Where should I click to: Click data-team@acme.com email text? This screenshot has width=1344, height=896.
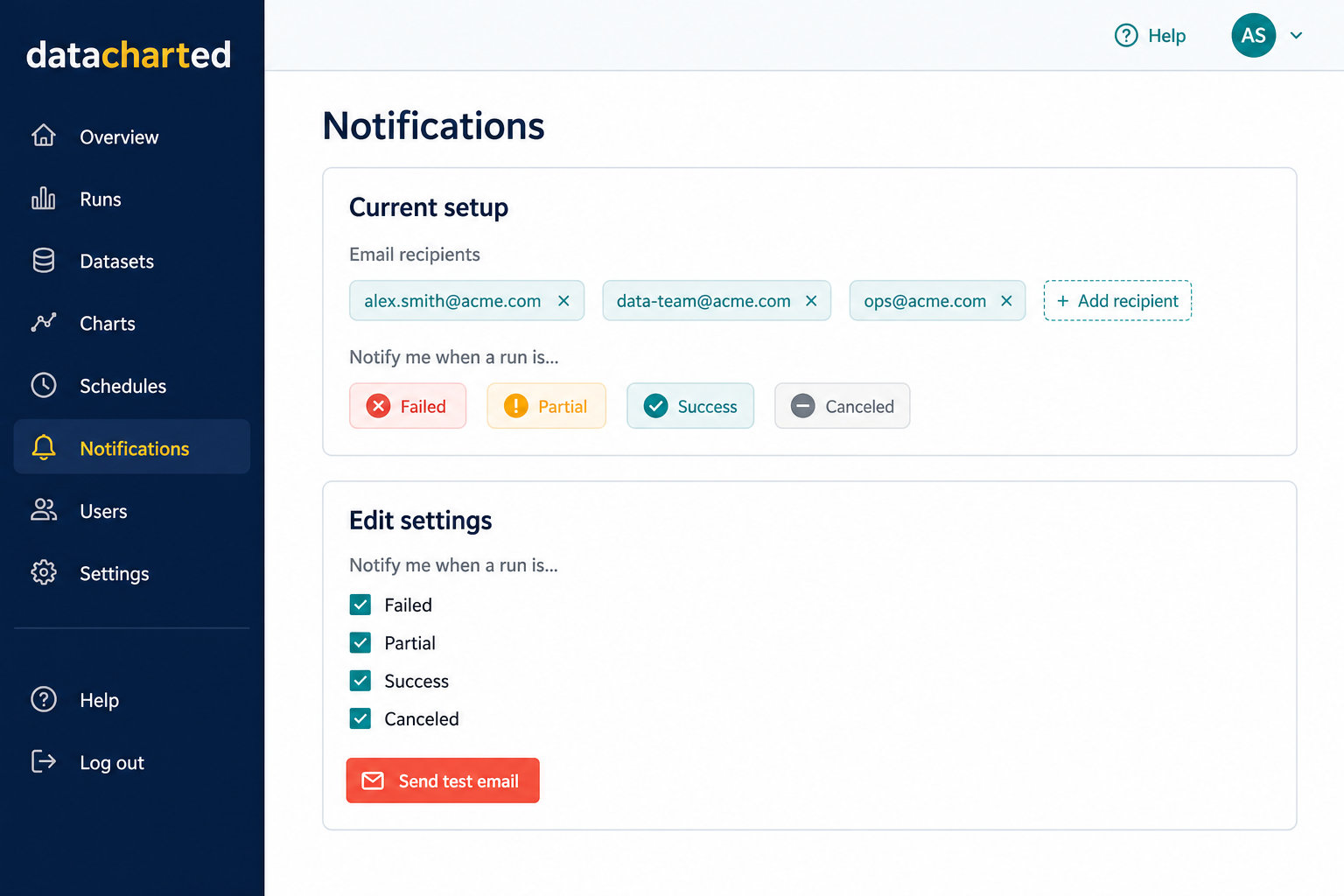point(703,301)
